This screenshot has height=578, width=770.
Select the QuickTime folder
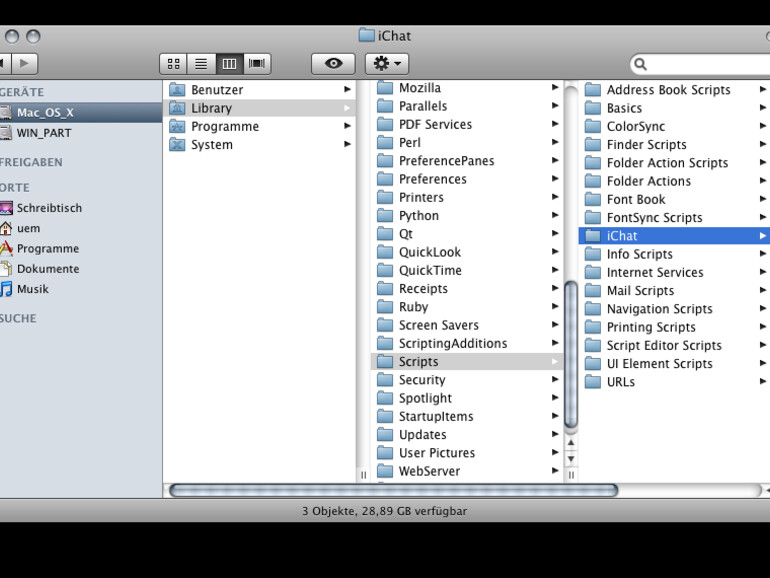(x=467, y=270)
